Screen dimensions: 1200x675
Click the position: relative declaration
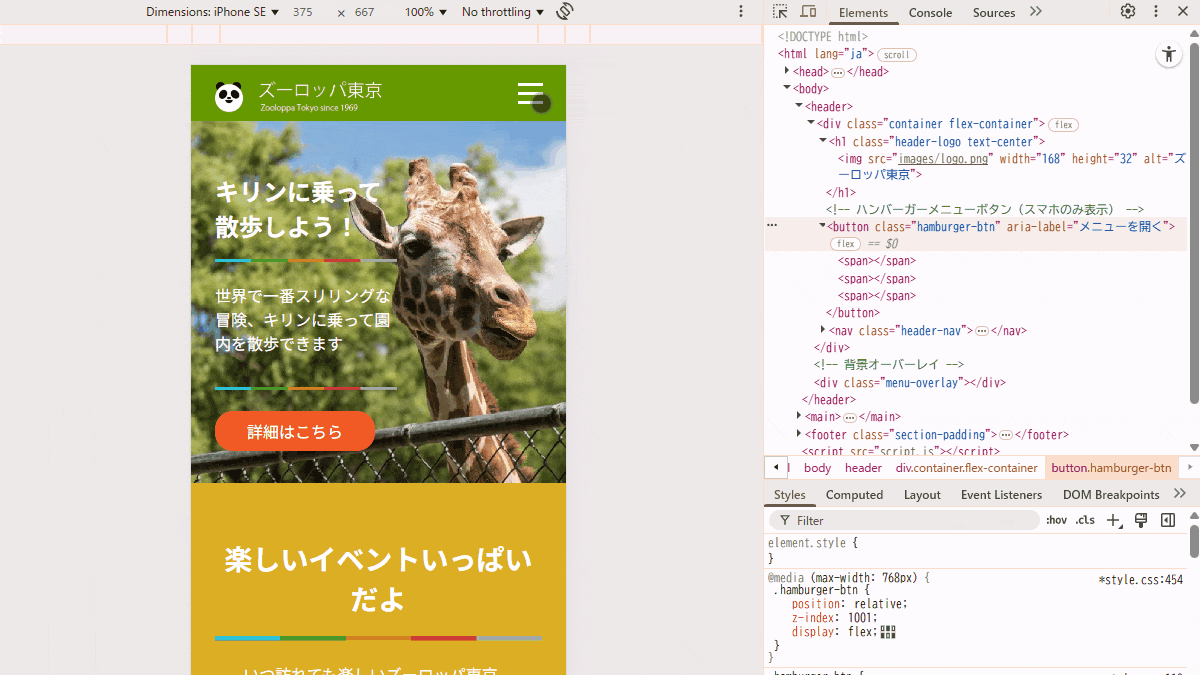[850, 603]
